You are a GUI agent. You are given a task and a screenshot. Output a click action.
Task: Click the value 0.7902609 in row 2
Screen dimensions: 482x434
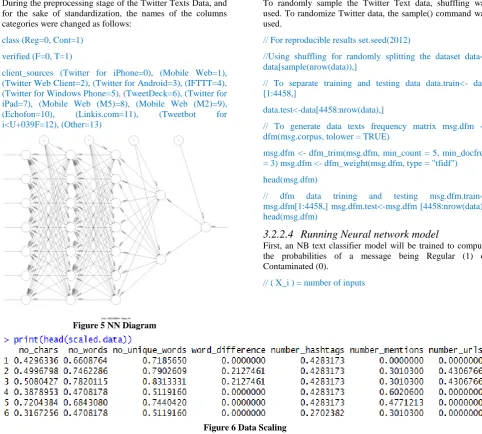click(164, 371)
